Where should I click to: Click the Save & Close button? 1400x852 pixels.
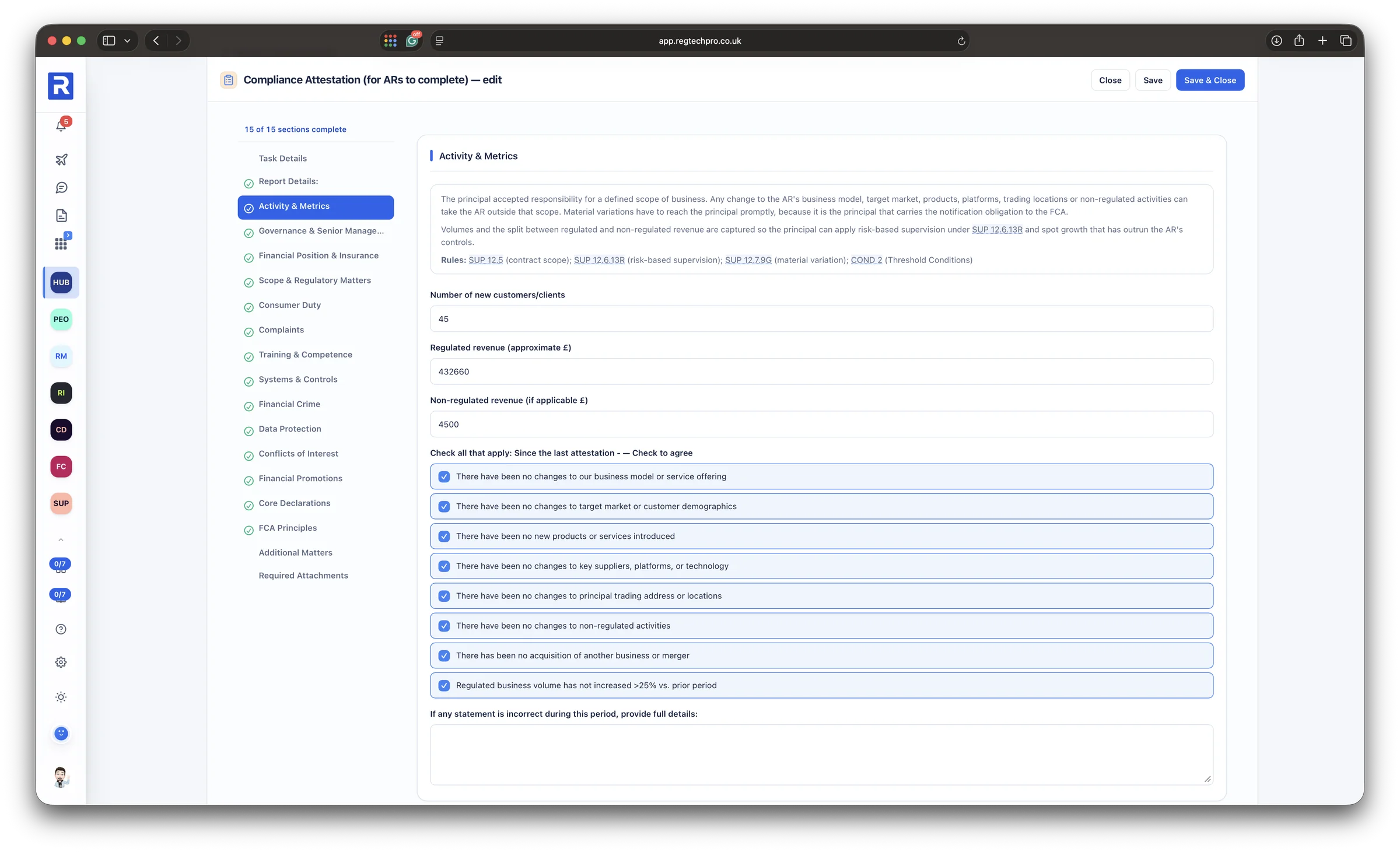point(1210,80)
